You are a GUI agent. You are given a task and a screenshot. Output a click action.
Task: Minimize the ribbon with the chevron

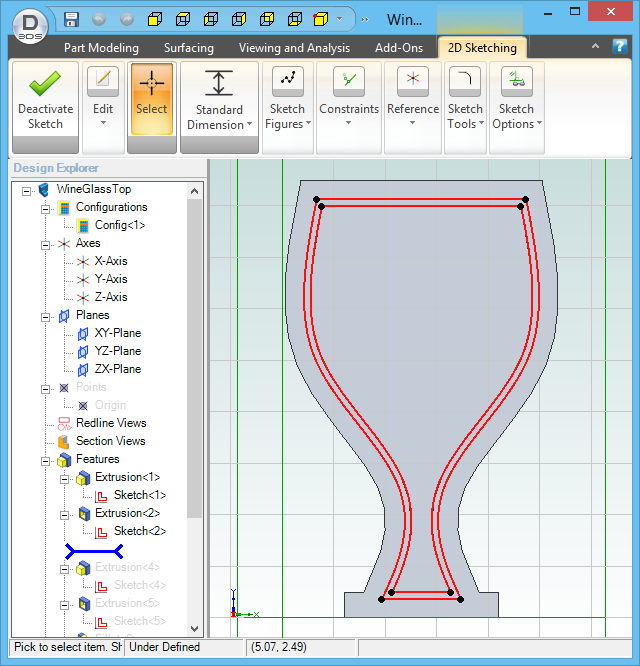[x=595, y=46]
